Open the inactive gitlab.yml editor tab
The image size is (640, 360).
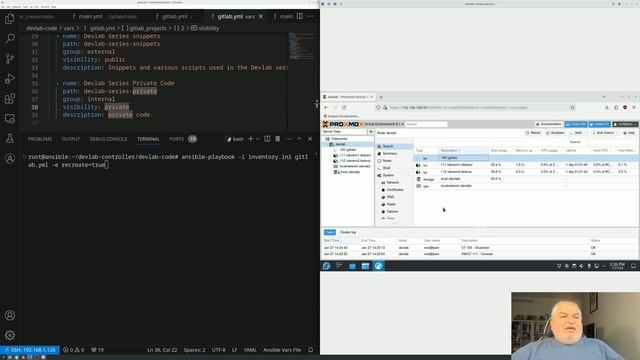[x=175, y=17]
